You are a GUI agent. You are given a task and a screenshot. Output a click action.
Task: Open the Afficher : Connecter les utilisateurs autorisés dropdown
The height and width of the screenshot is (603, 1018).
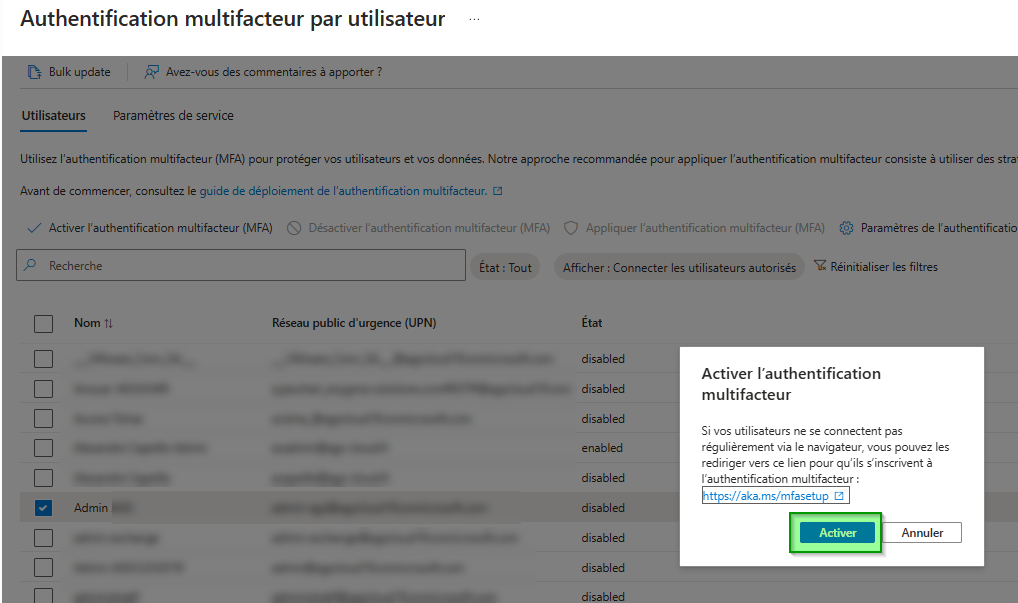pos(678,266)
